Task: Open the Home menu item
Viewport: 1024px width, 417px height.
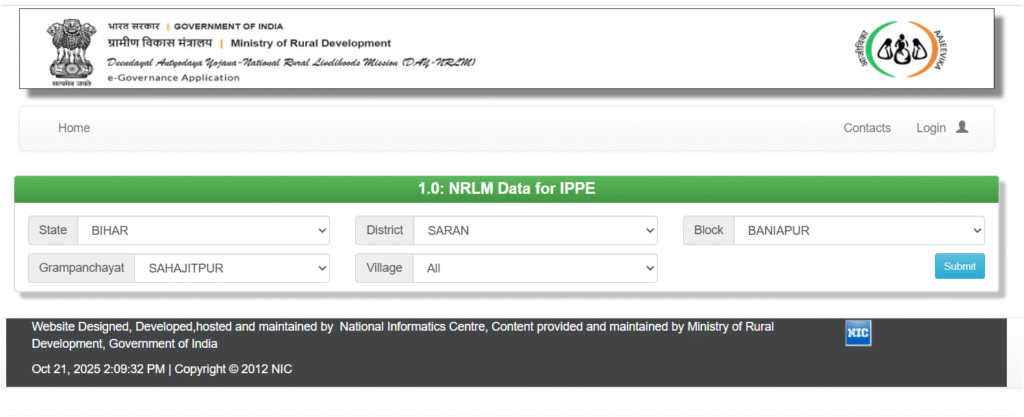Action: click(74, 128)
